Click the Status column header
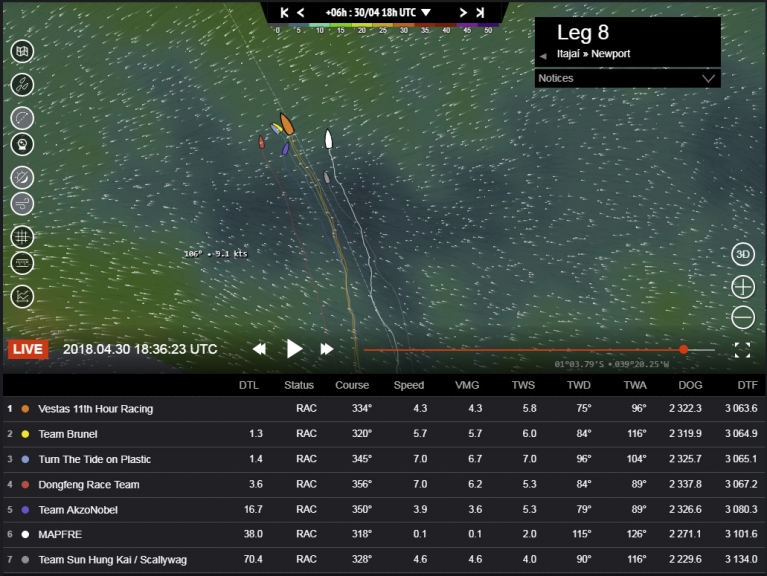The width and height of the screenshot is (767, 576). tap(299, 385)
